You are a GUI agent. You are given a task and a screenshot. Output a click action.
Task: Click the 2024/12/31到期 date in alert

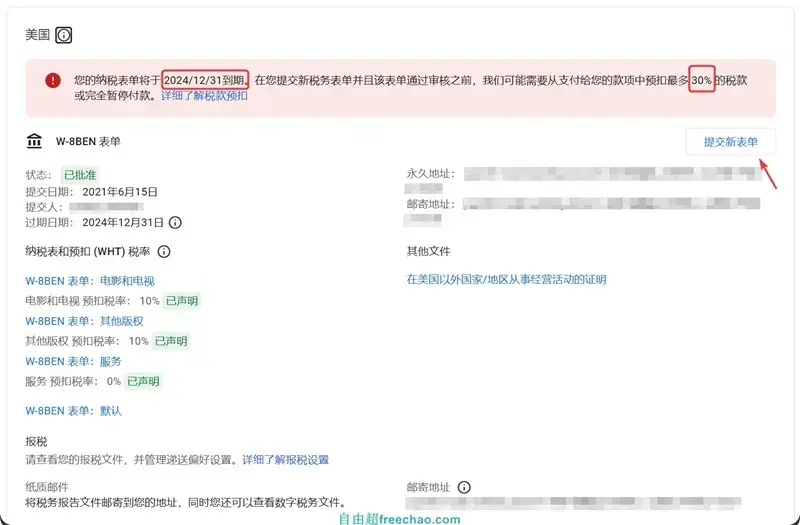pos(206,80)
